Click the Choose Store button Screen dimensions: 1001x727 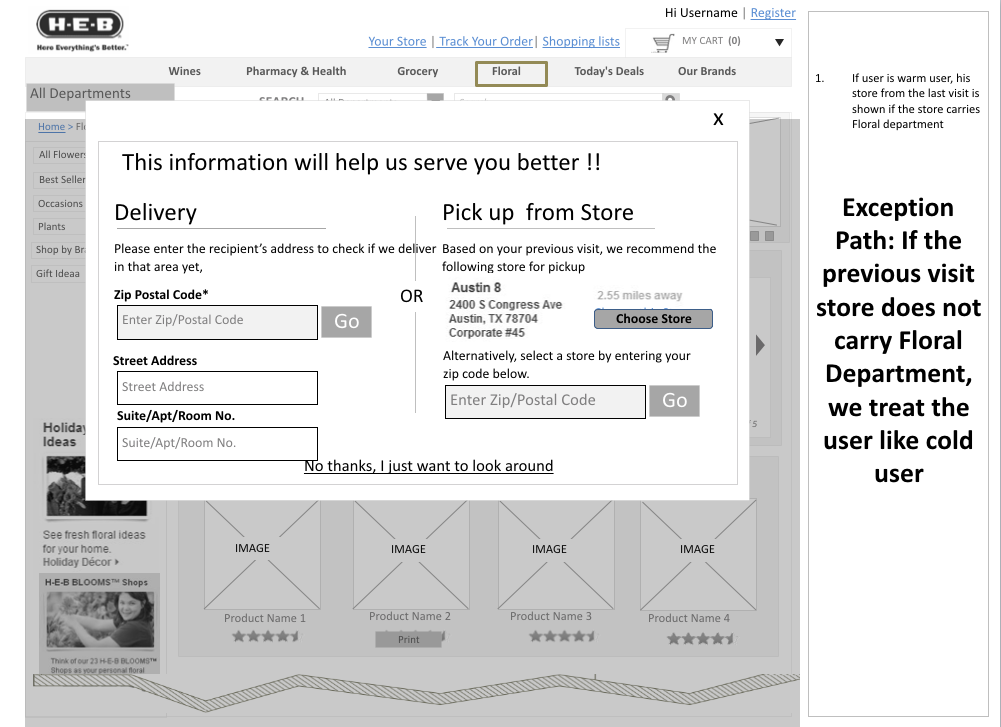653,319
